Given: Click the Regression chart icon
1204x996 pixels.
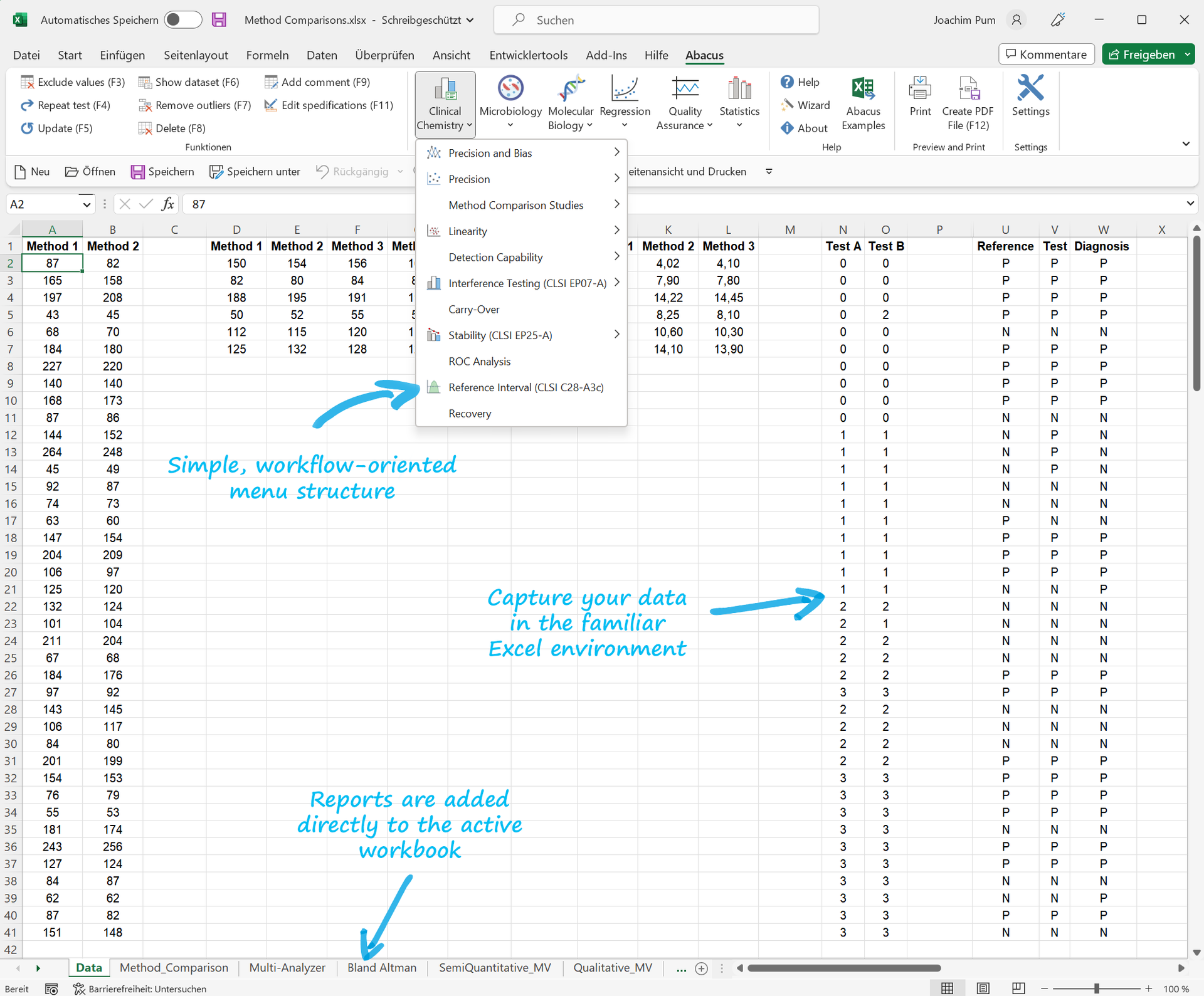Looking at the screenshot, I should click(625, 89).
